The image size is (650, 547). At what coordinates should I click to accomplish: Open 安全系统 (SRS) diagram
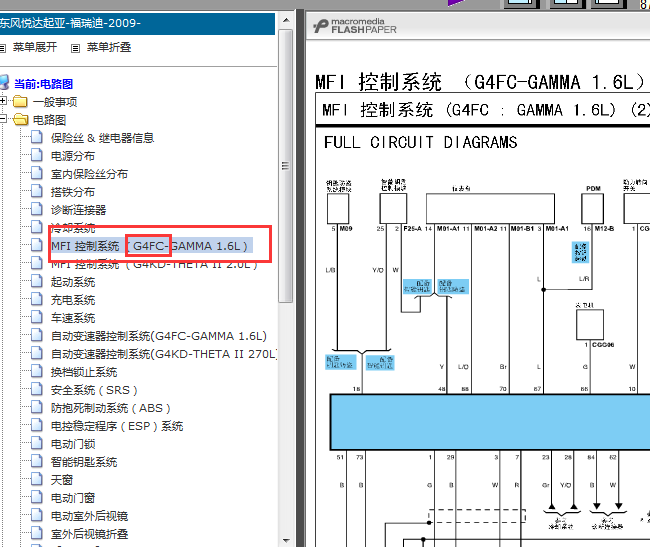(x=94, y=390)
